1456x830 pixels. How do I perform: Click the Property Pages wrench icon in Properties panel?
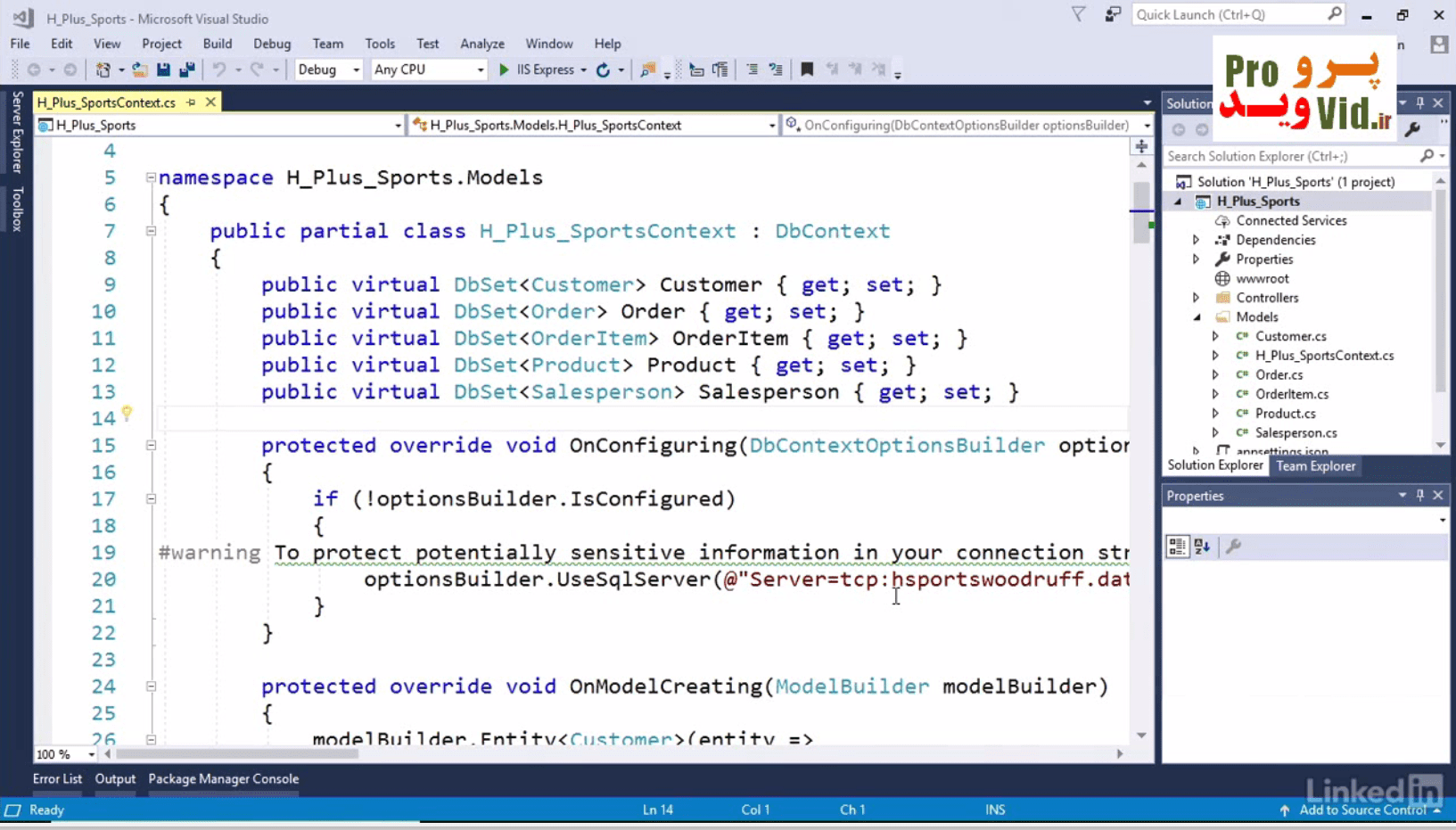1233,546
